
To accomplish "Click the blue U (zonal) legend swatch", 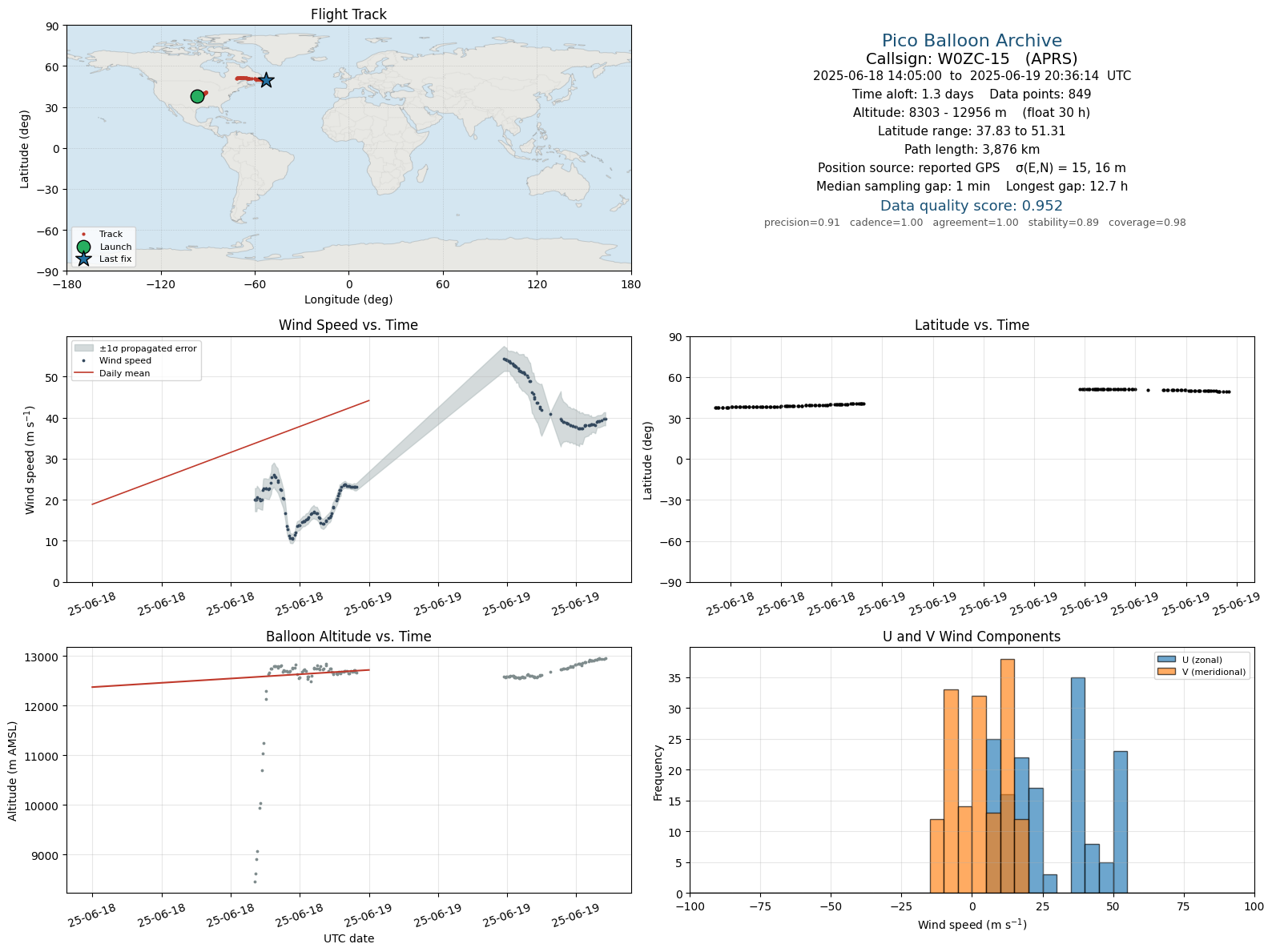I will tap(1165, 660).
